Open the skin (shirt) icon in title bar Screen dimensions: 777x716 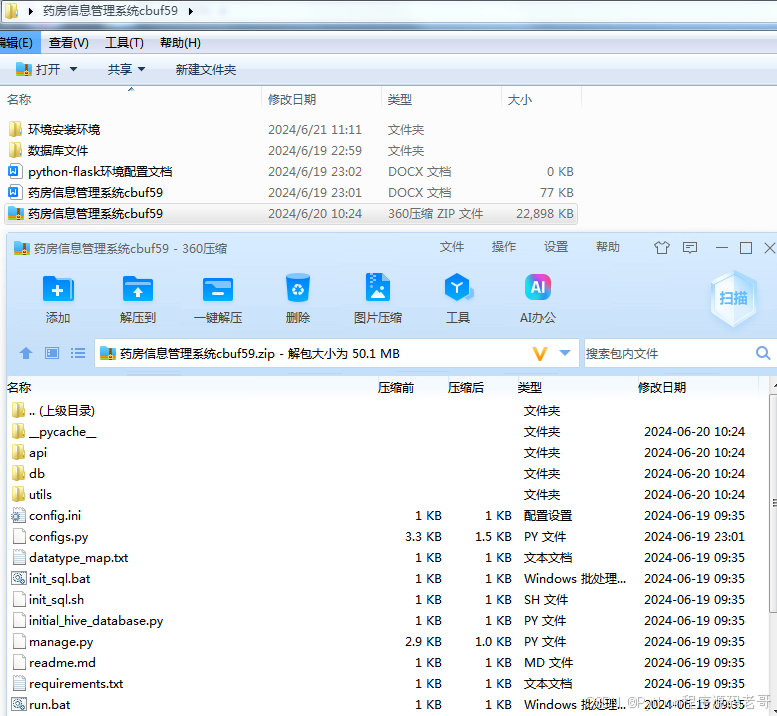click(x=662, y=248)
